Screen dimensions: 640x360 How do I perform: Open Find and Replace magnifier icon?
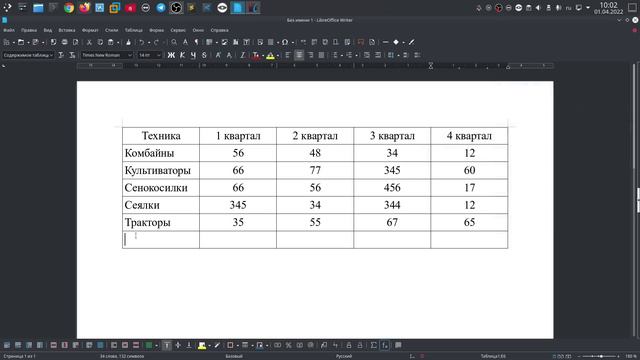tap(174, 42)
